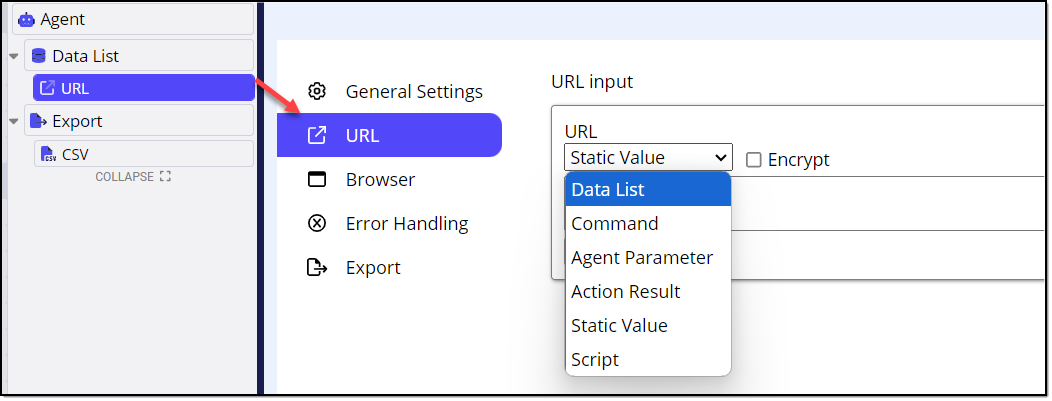Click the Error Handling circle-x icon
1052x401 pixels.
click(x=317, y=223)
